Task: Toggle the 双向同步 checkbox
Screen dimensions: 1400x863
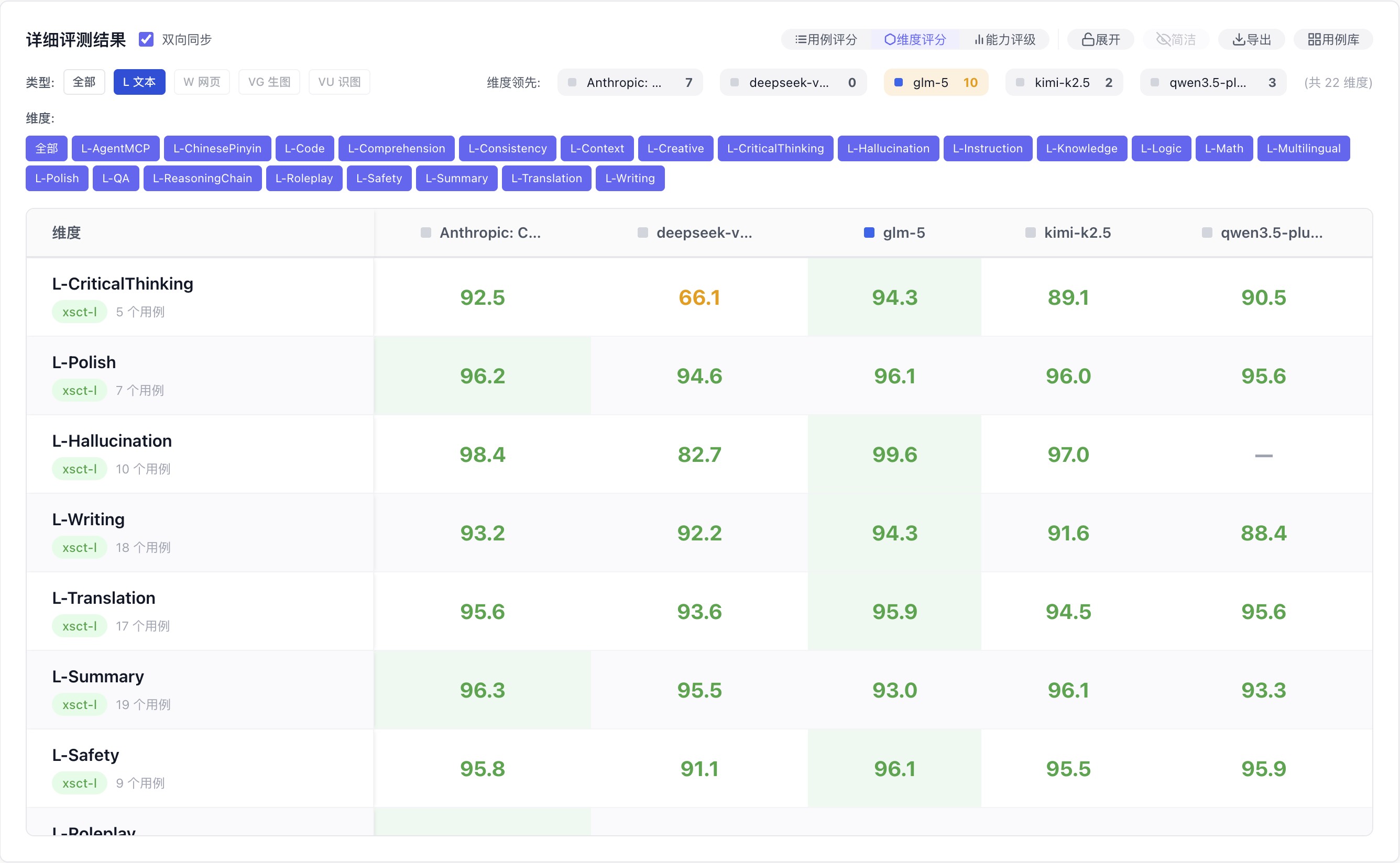Action: pyautogui.click(x=146, y=39)
